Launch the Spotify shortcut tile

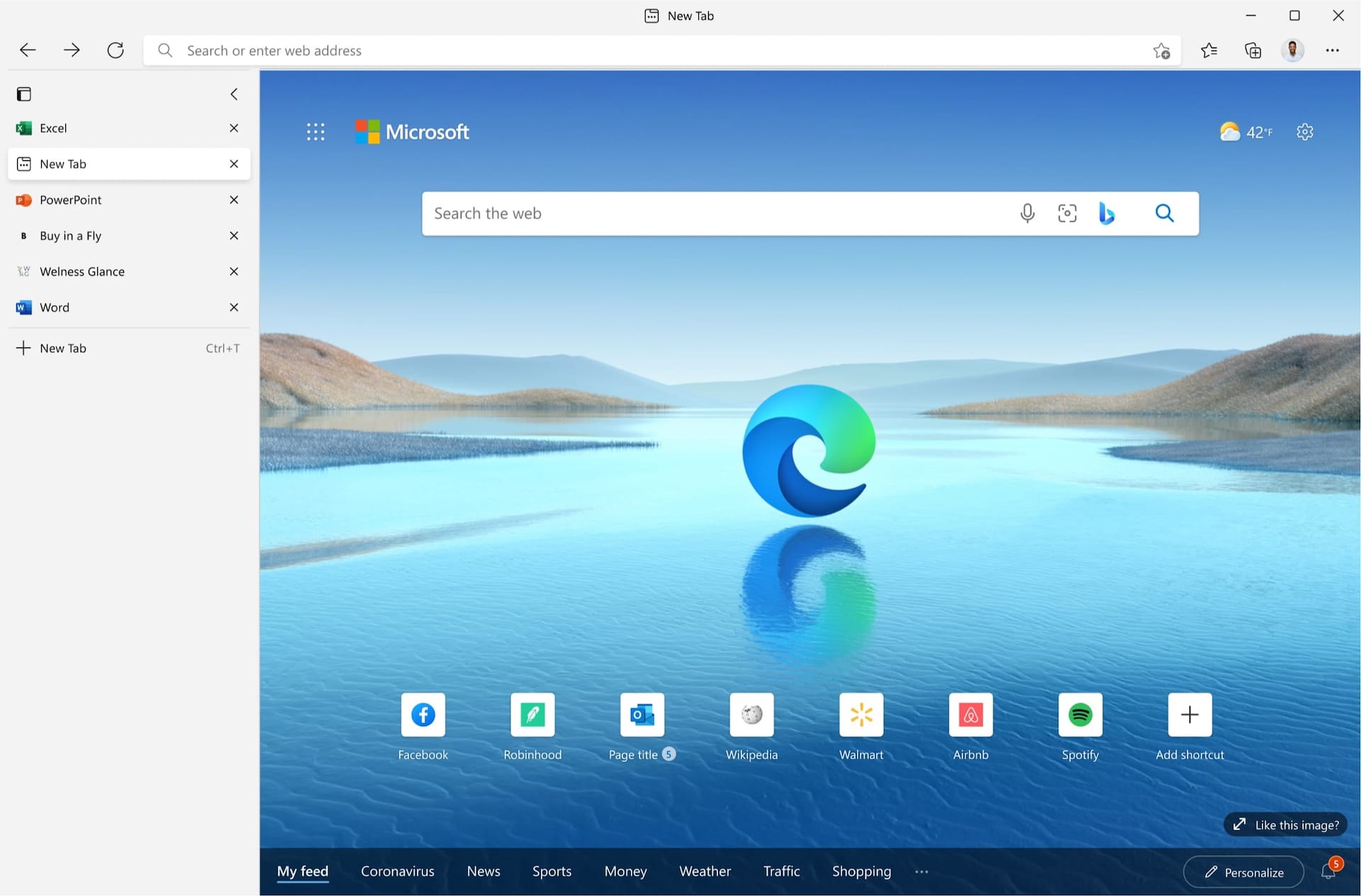click(1080, 715)
